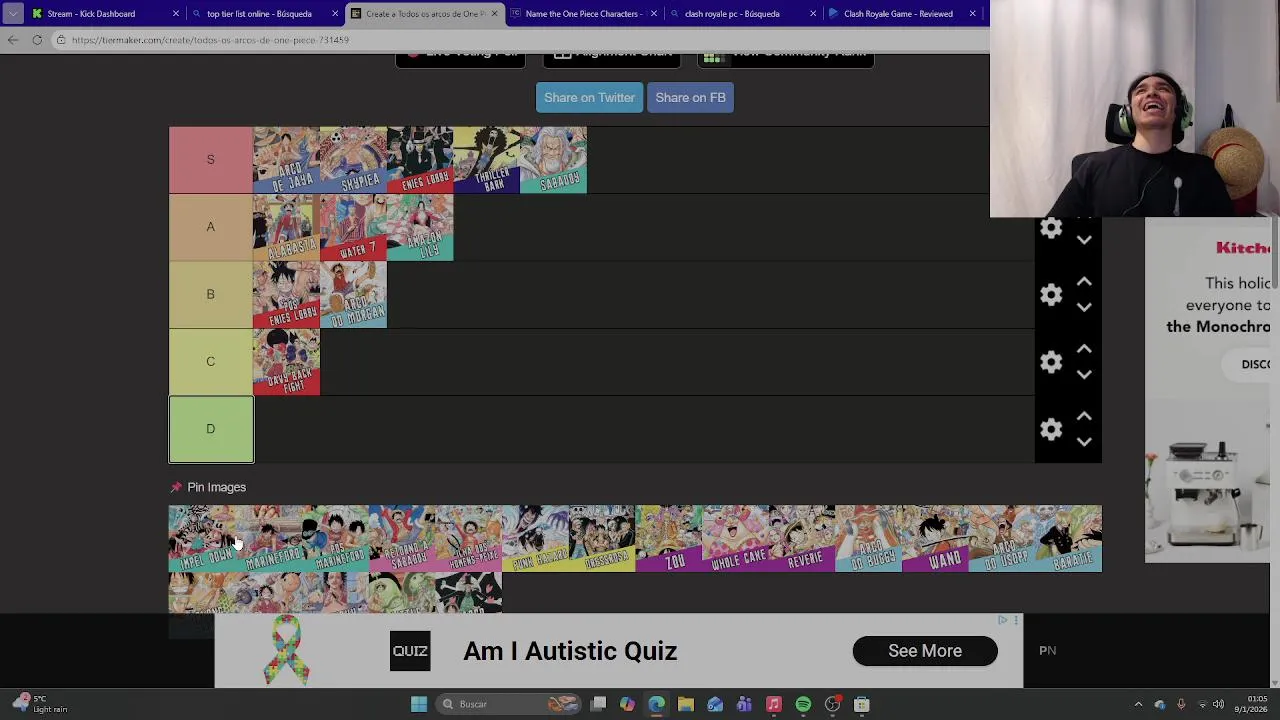Show hidden system tray icons

pos(1138,704)
